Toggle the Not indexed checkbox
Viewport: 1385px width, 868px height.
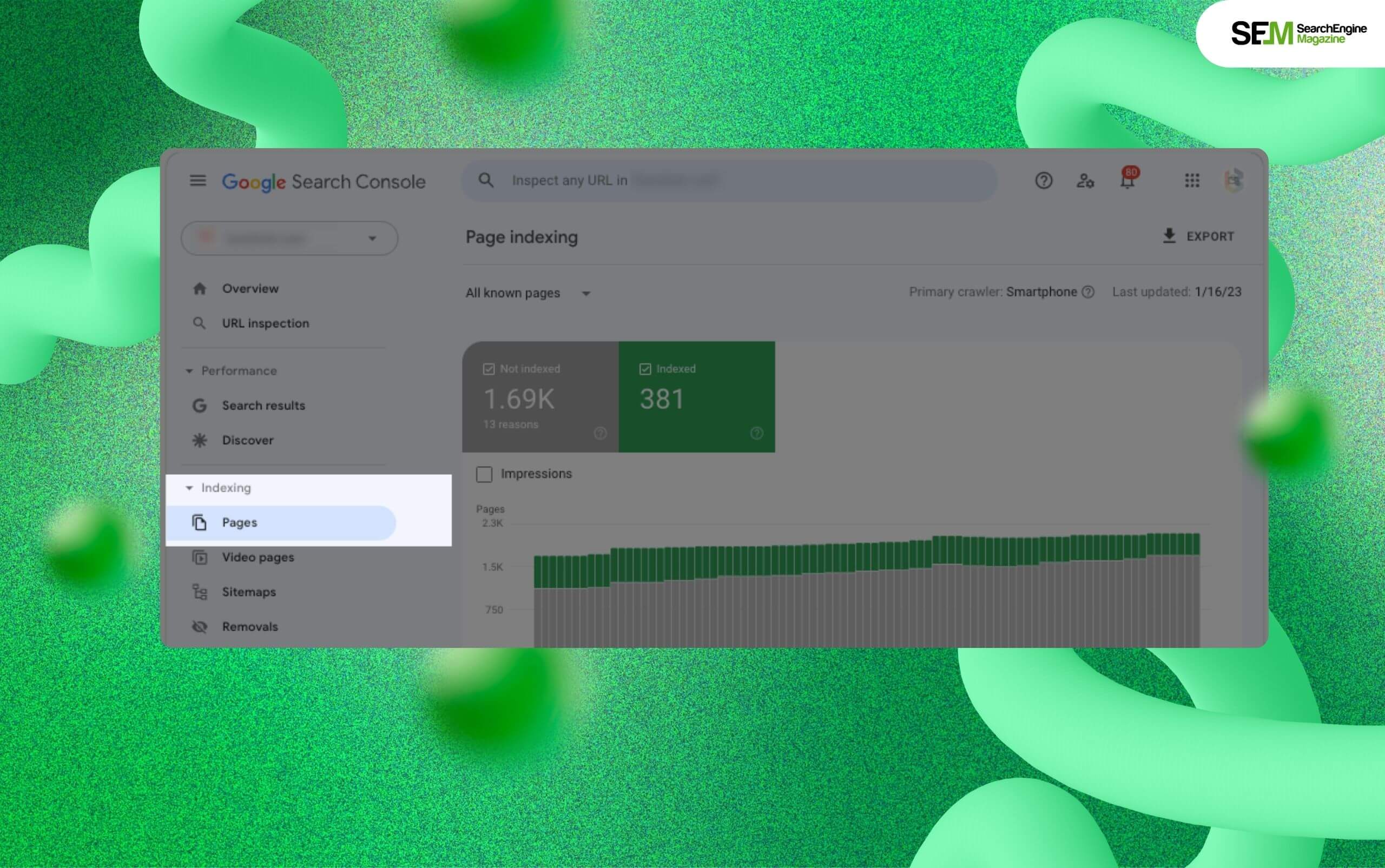(489, 369)
